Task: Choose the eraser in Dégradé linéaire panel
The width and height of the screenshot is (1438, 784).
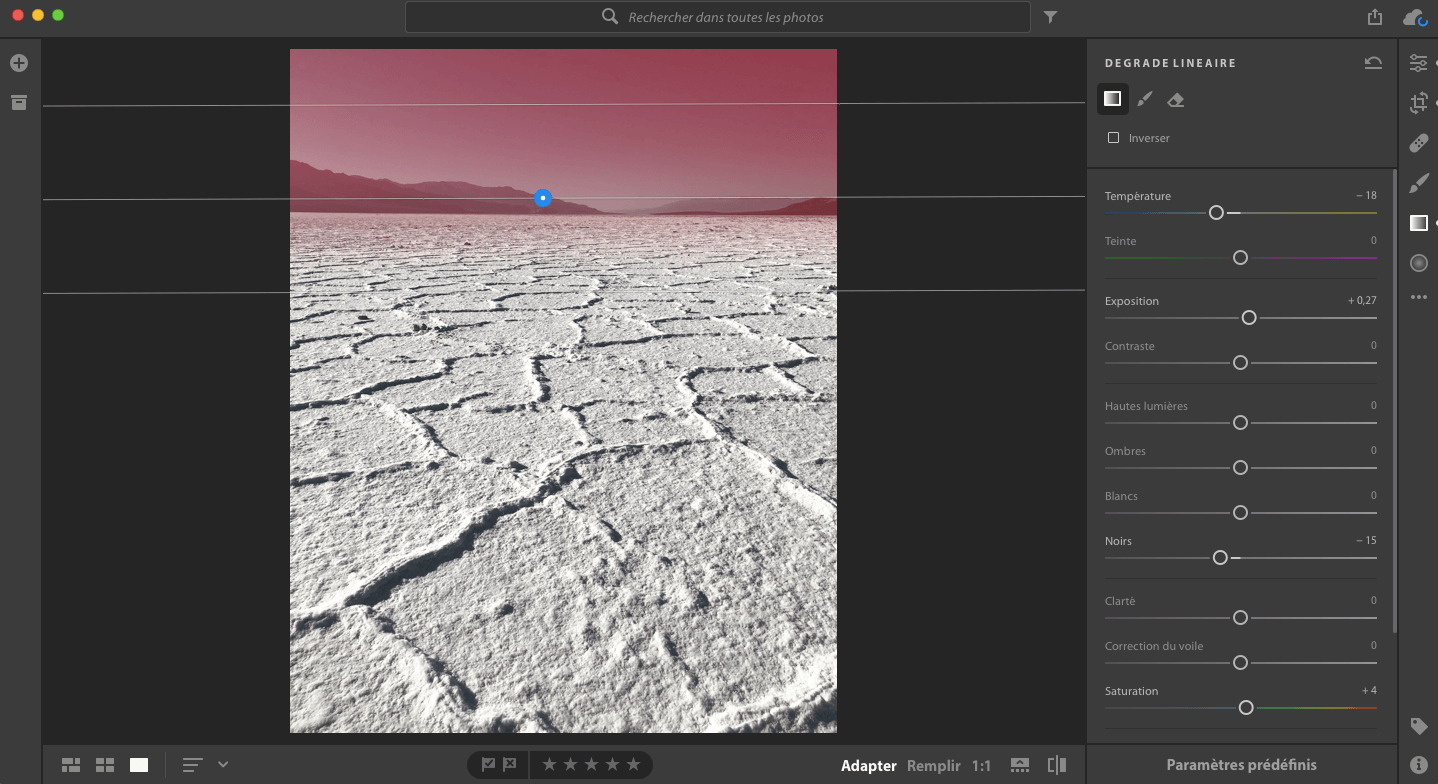Action: [x=1176, y=99]
